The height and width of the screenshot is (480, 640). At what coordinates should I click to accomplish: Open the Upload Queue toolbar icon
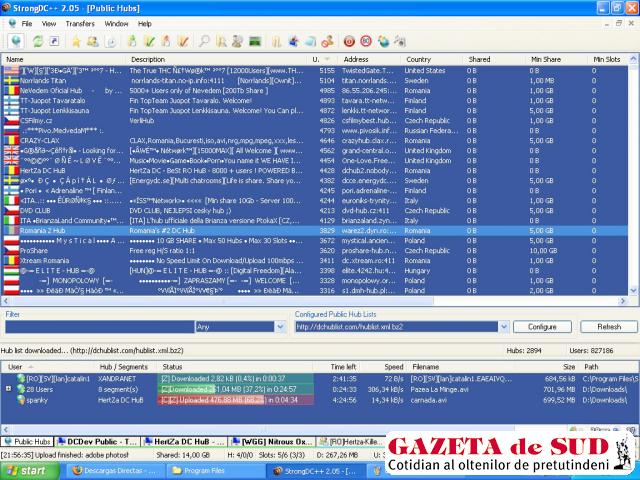coord(166,41)
